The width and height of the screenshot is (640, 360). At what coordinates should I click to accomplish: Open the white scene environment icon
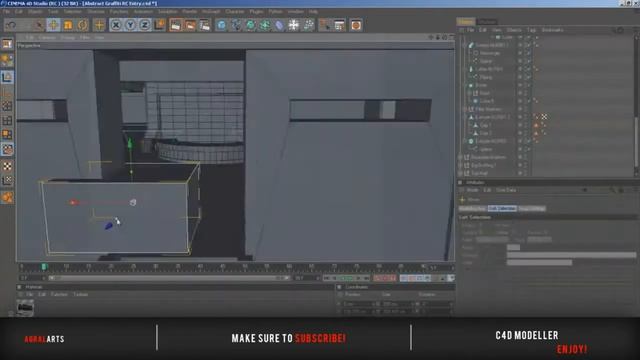[293, 25]
